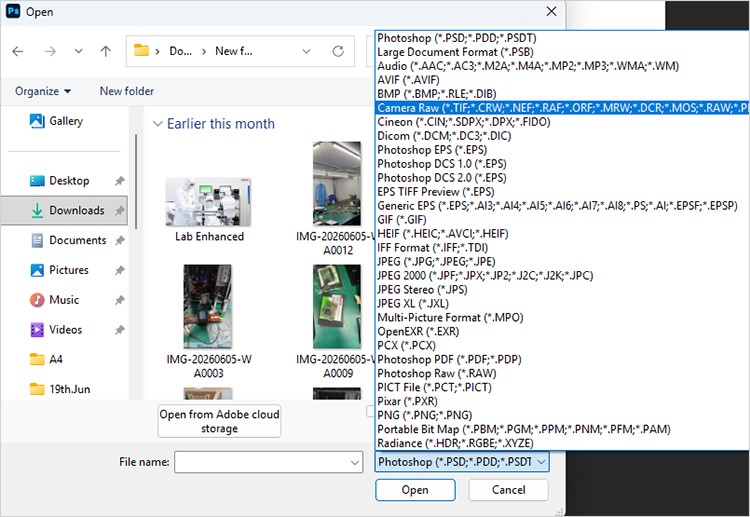The width and height of the screenshot is (750, 517).
Task: Choose PNG format from the list
Action: 562,415
